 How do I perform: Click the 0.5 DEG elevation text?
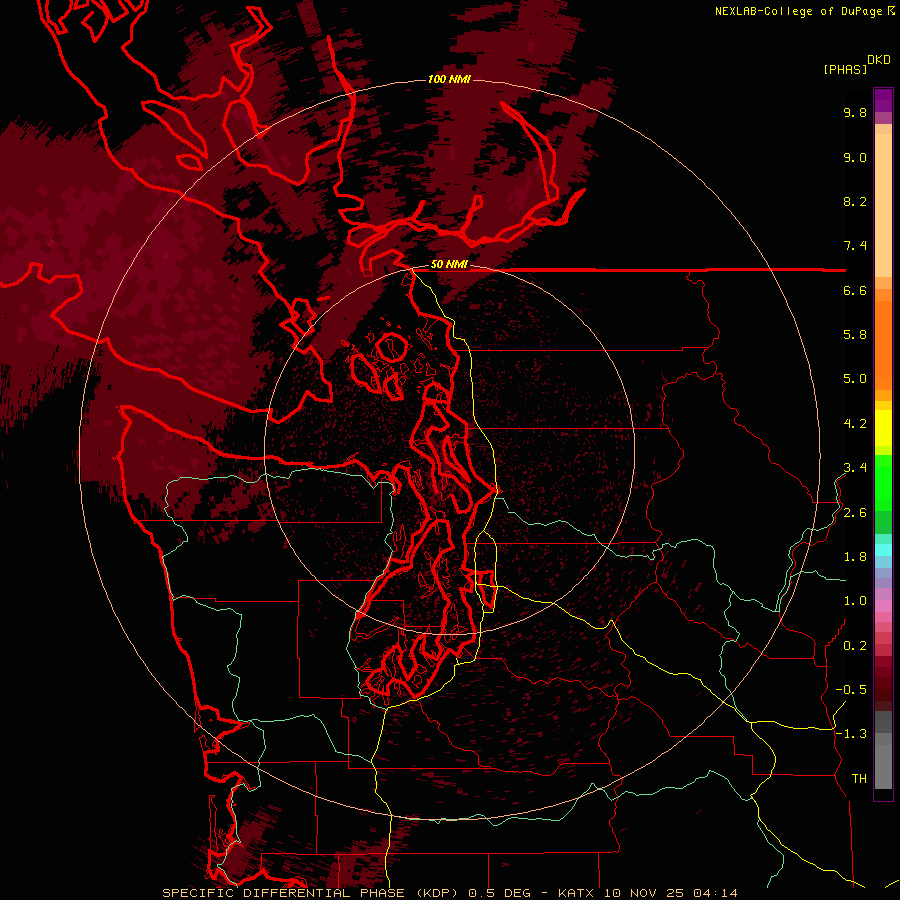pyautogui.click(x=498, y=893)
